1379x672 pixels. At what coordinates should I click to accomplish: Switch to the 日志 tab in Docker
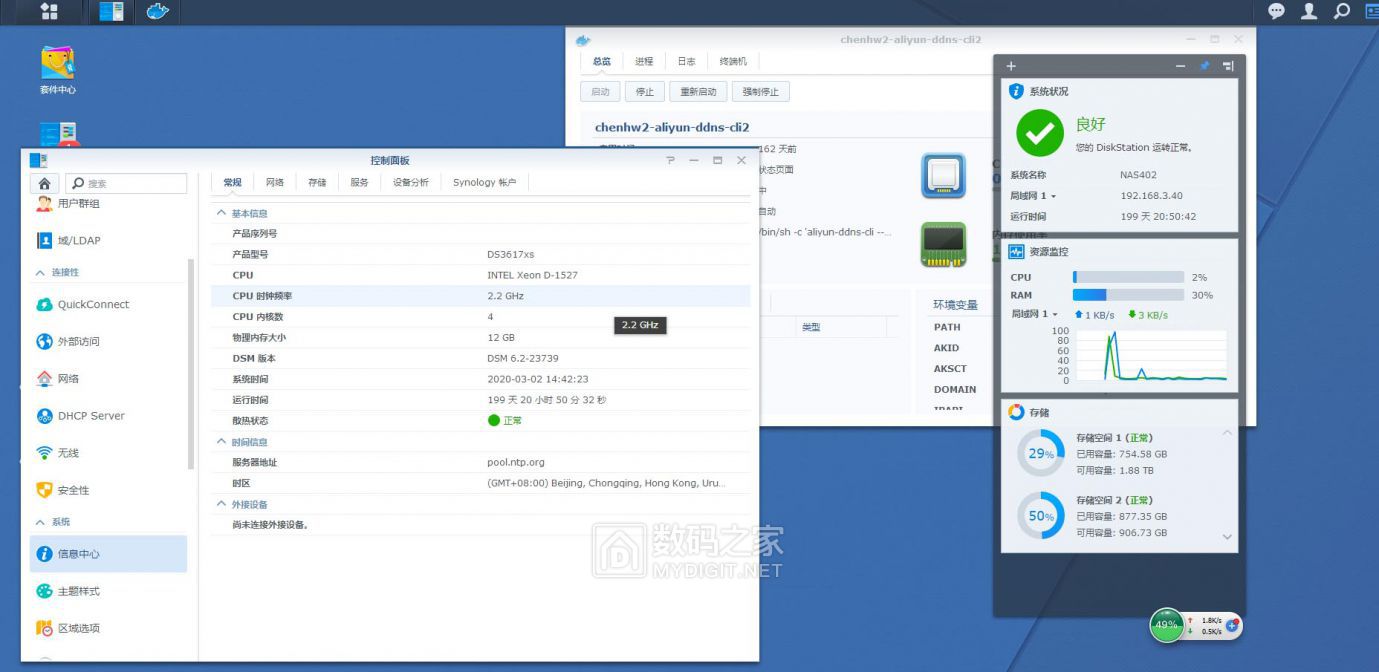[x=686, y=61]
